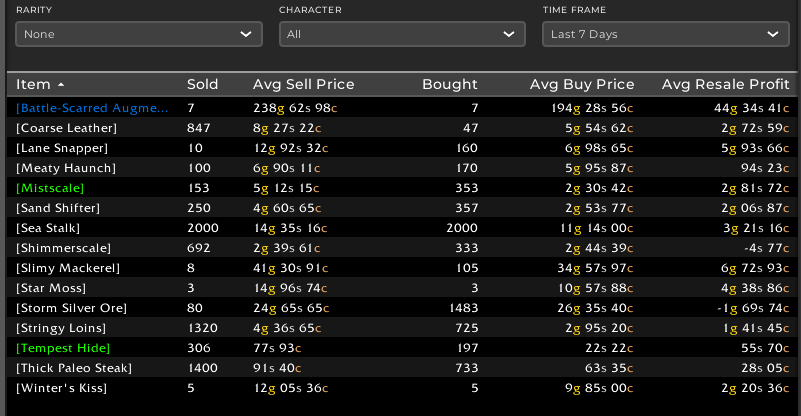Select the Battle-Scarred Augment item row
801x416 pixels.
point(93,108)
